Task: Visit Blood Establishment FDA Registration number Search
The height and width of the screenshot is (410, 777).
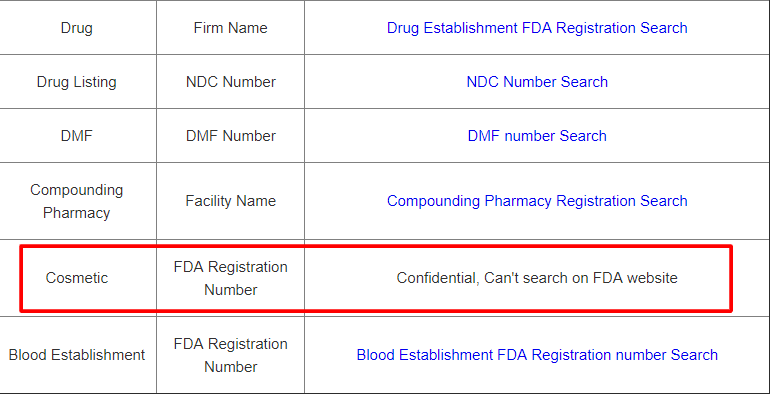Action: (537, 355)
